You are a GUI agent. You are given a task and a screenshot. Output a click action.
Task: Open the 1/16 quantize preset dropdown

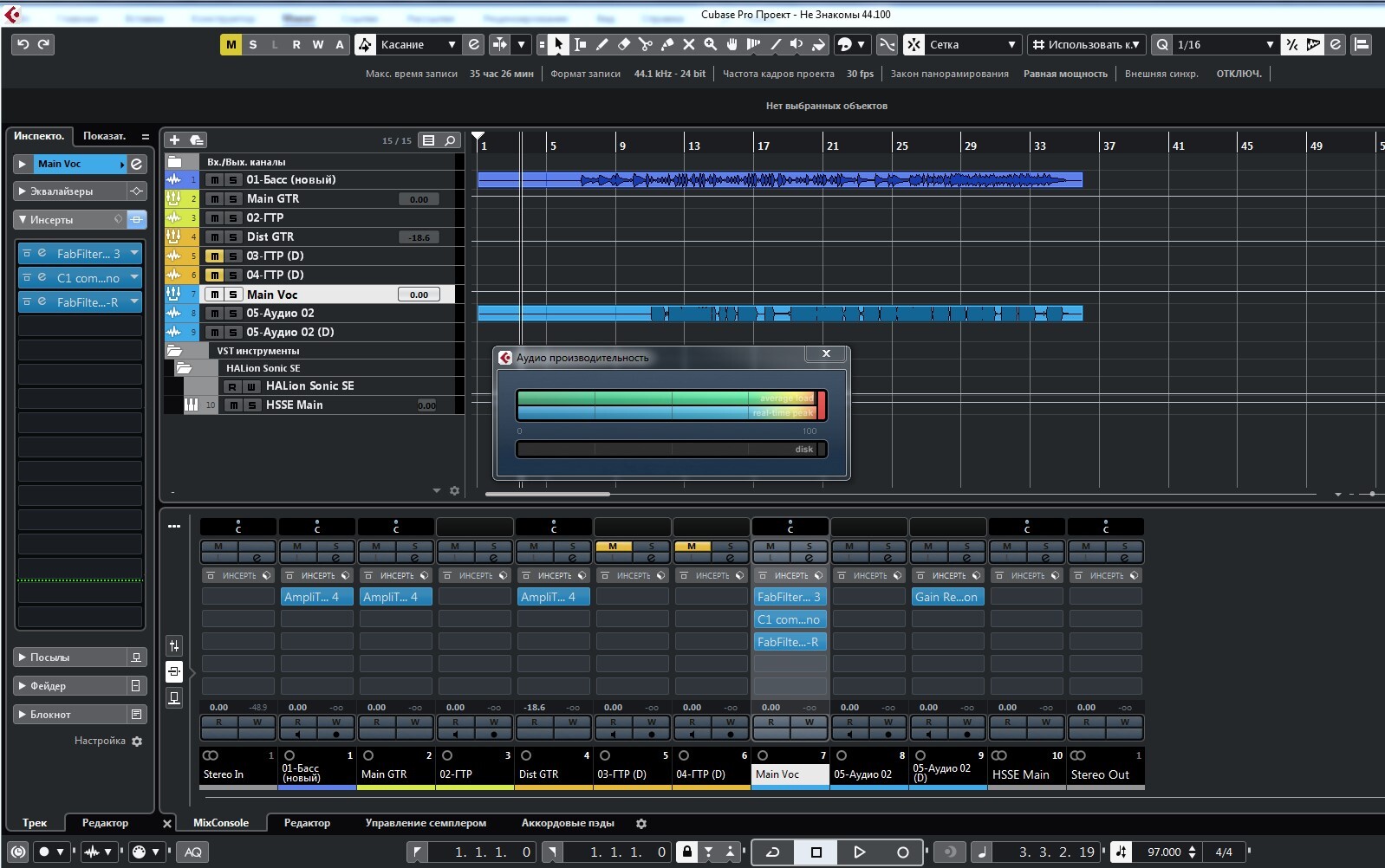[1226, 44]
